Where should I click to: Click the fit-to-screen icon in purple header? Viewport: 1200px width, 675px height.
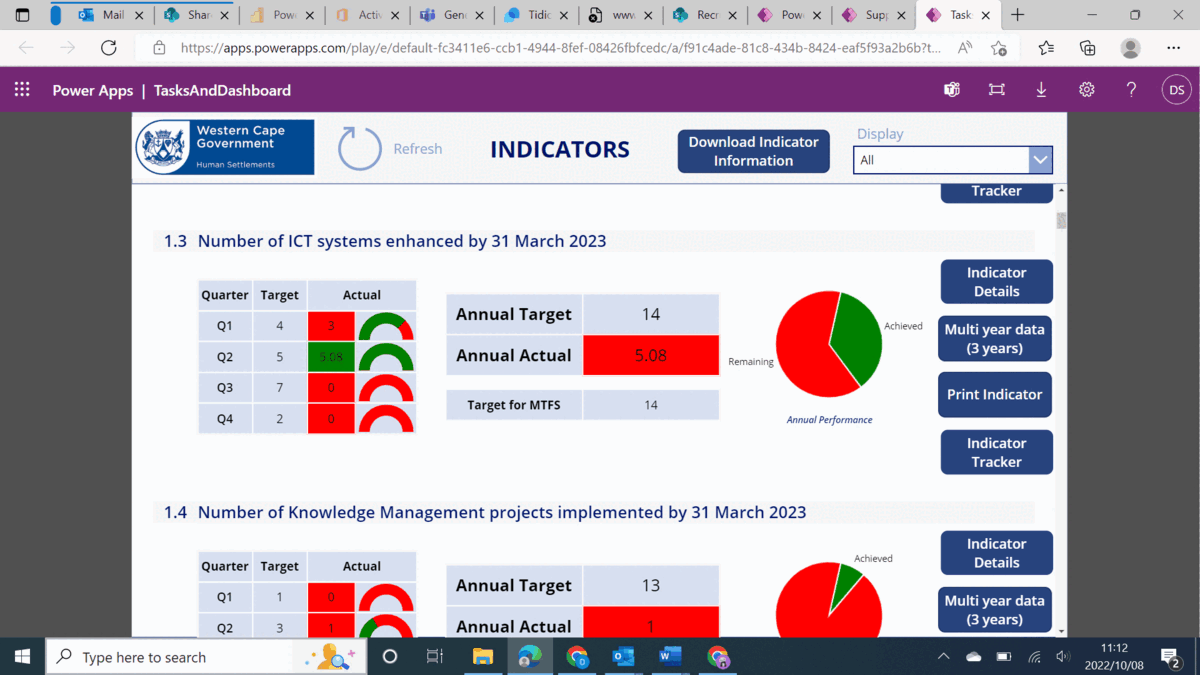click(x=997, y=90)
